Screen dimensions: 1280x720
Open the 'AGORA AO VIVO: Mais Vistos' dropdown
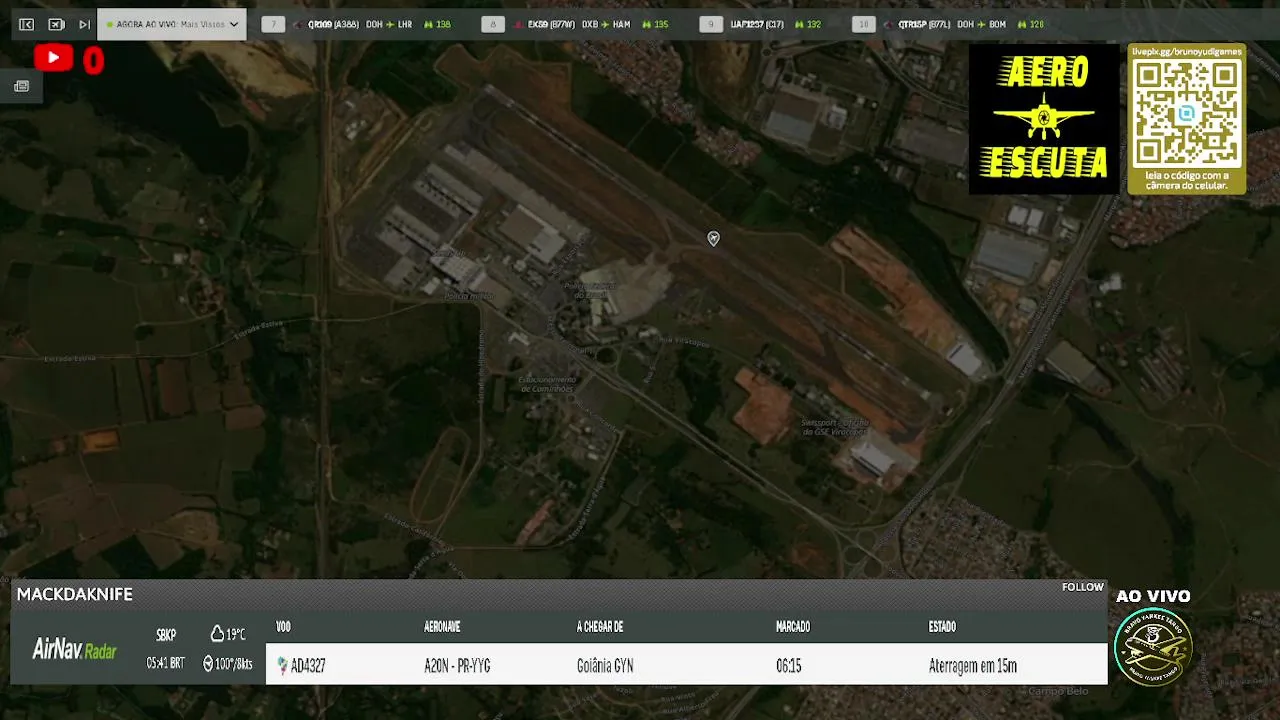coord(172,24)
